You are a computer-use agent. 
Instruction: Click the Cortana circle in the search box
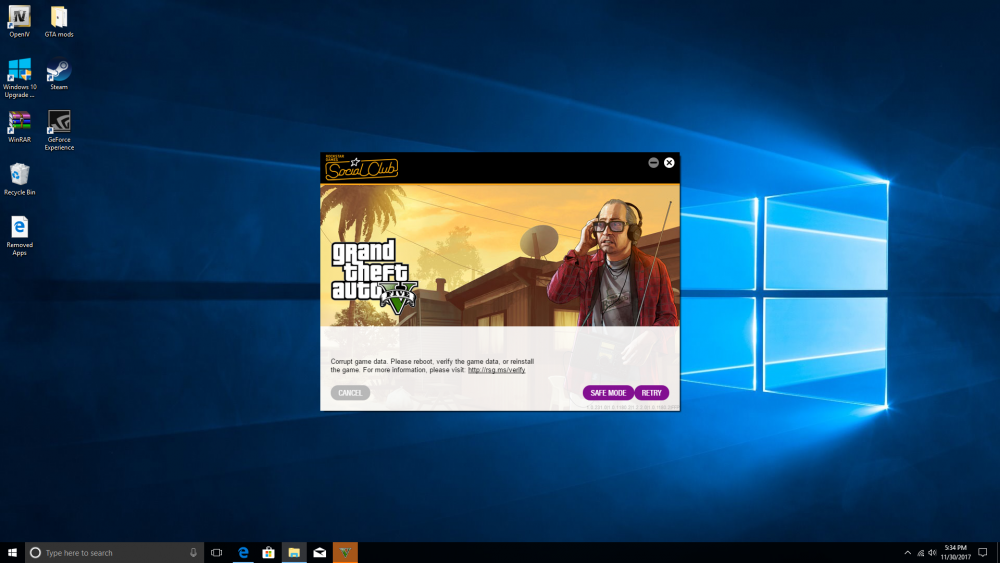click(36, 552)
